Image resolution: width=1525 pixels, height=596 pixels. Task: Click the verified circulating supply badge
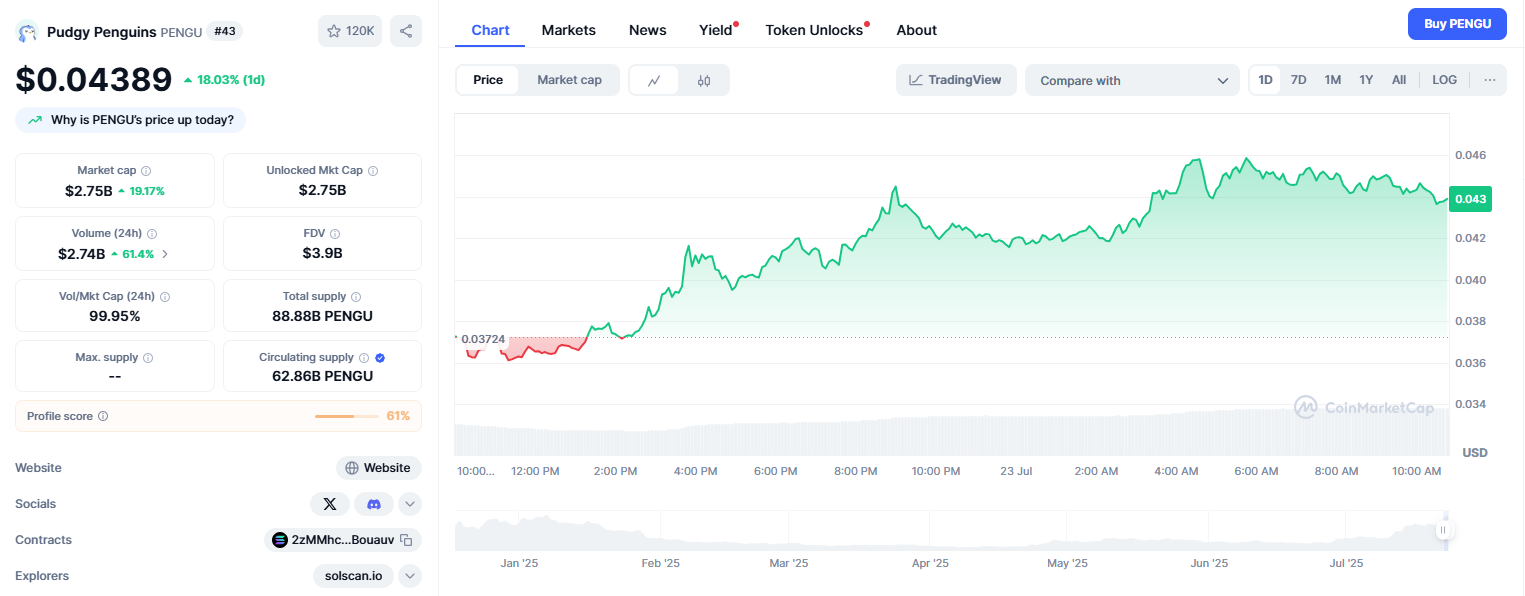click(x=380, y=358)
